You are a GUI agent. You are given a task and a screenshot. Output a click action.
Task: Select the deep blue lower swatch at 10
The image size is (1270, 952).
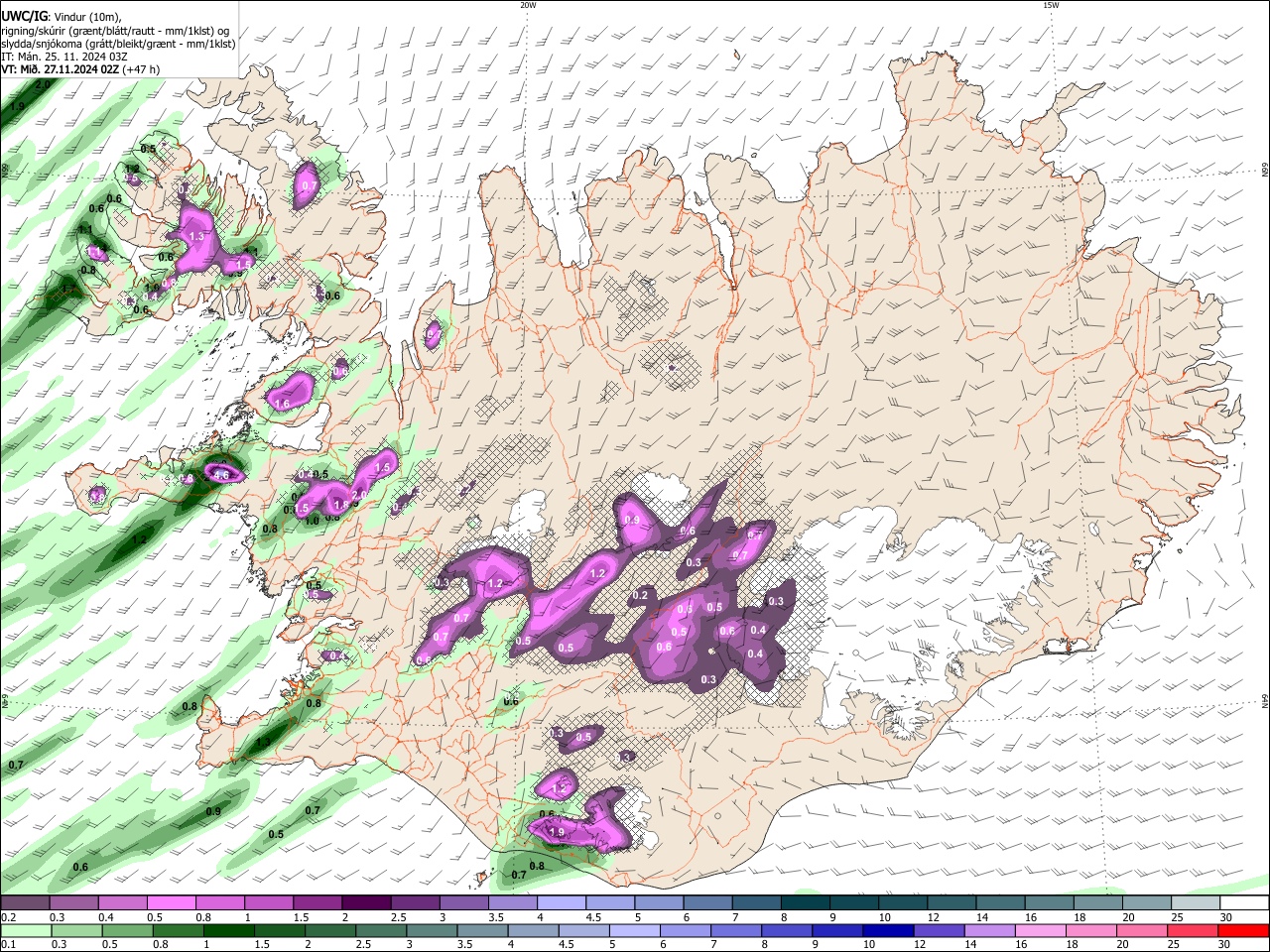coord(889,930)
